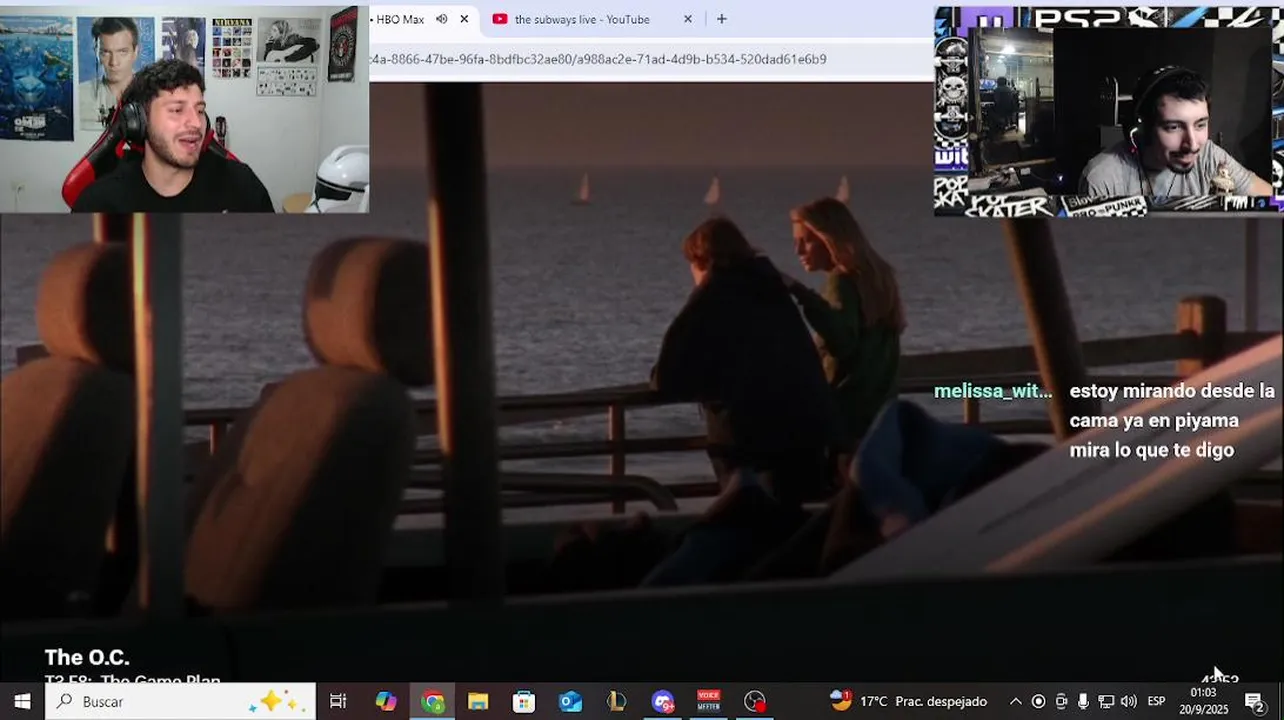Viewport: 1284px width, 720px height.
Task: Click the guest webcam overlay top-right
Action: point(1108,111)
